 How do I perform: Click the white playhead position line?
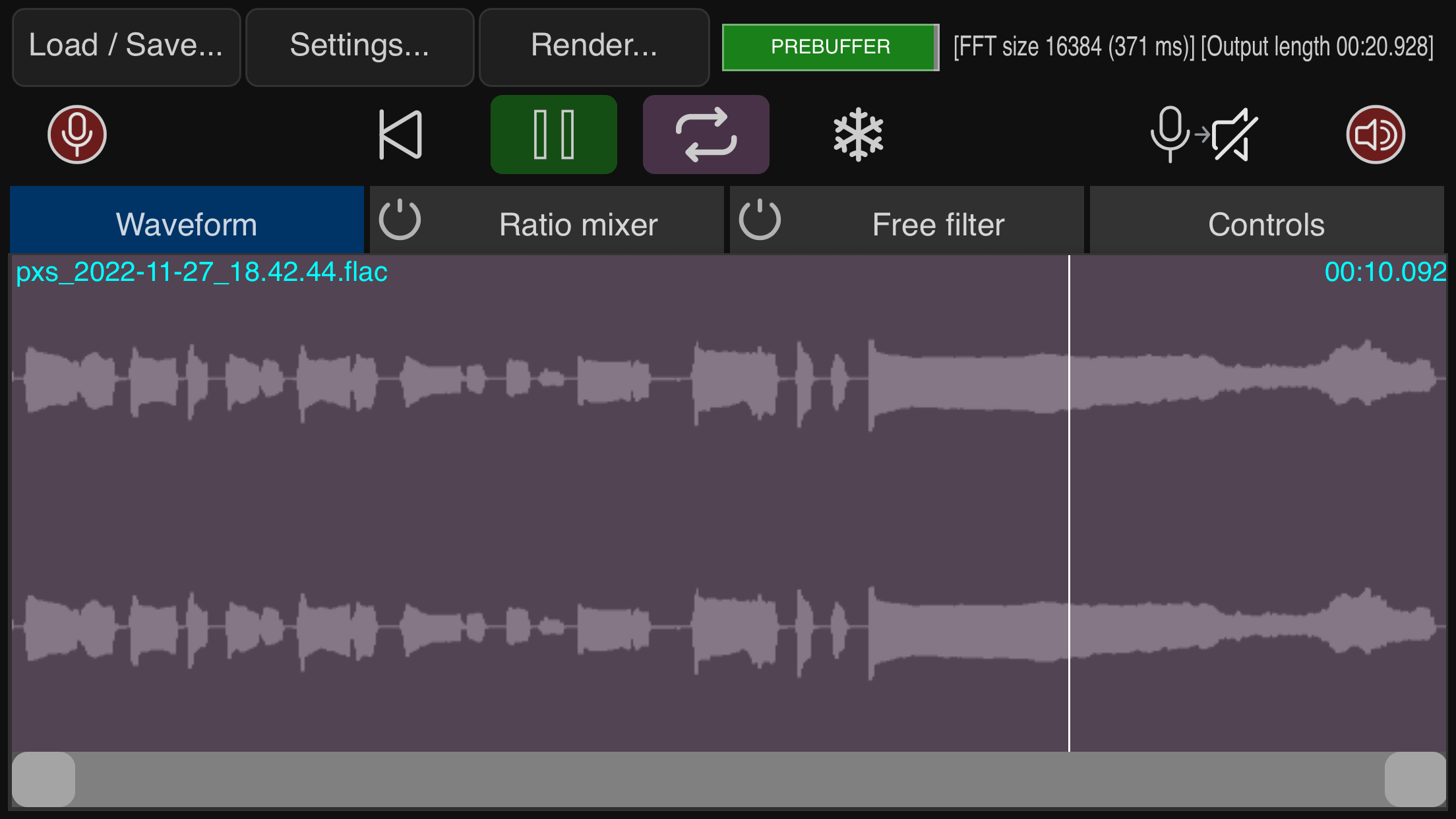(1069, 504)
